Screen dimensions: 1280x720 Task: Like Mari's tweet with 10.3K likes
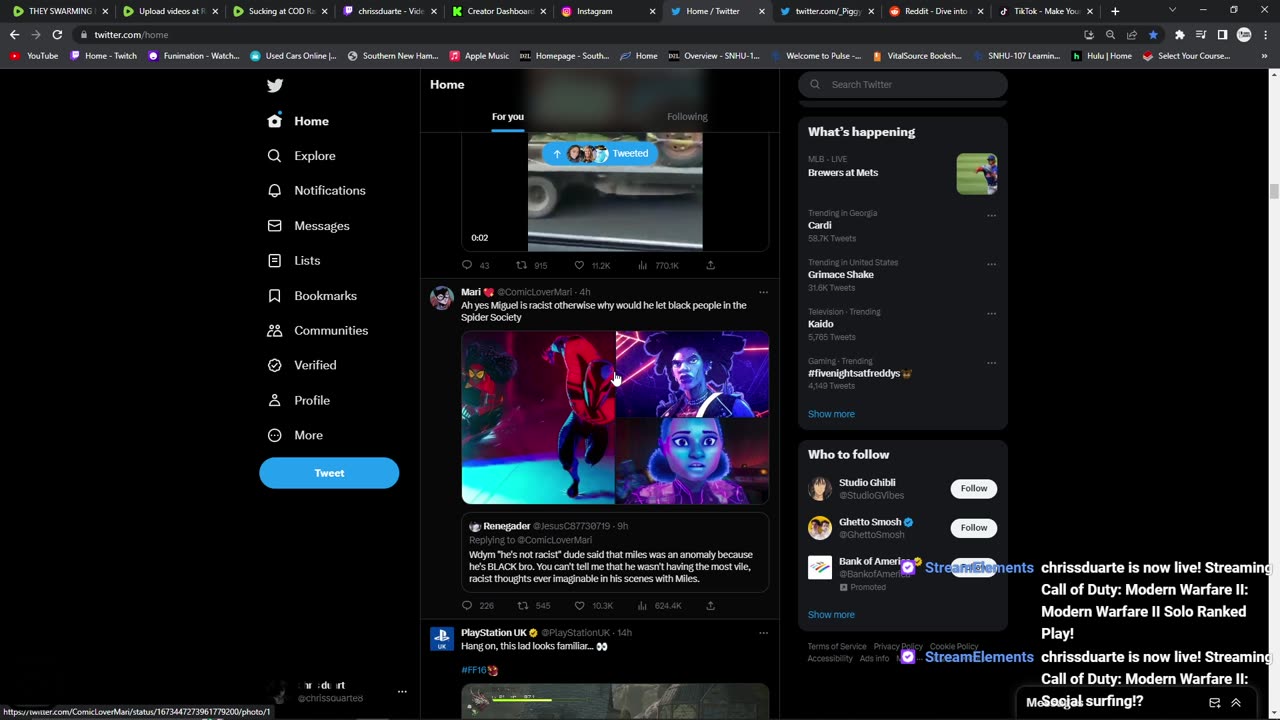point(579,606)
